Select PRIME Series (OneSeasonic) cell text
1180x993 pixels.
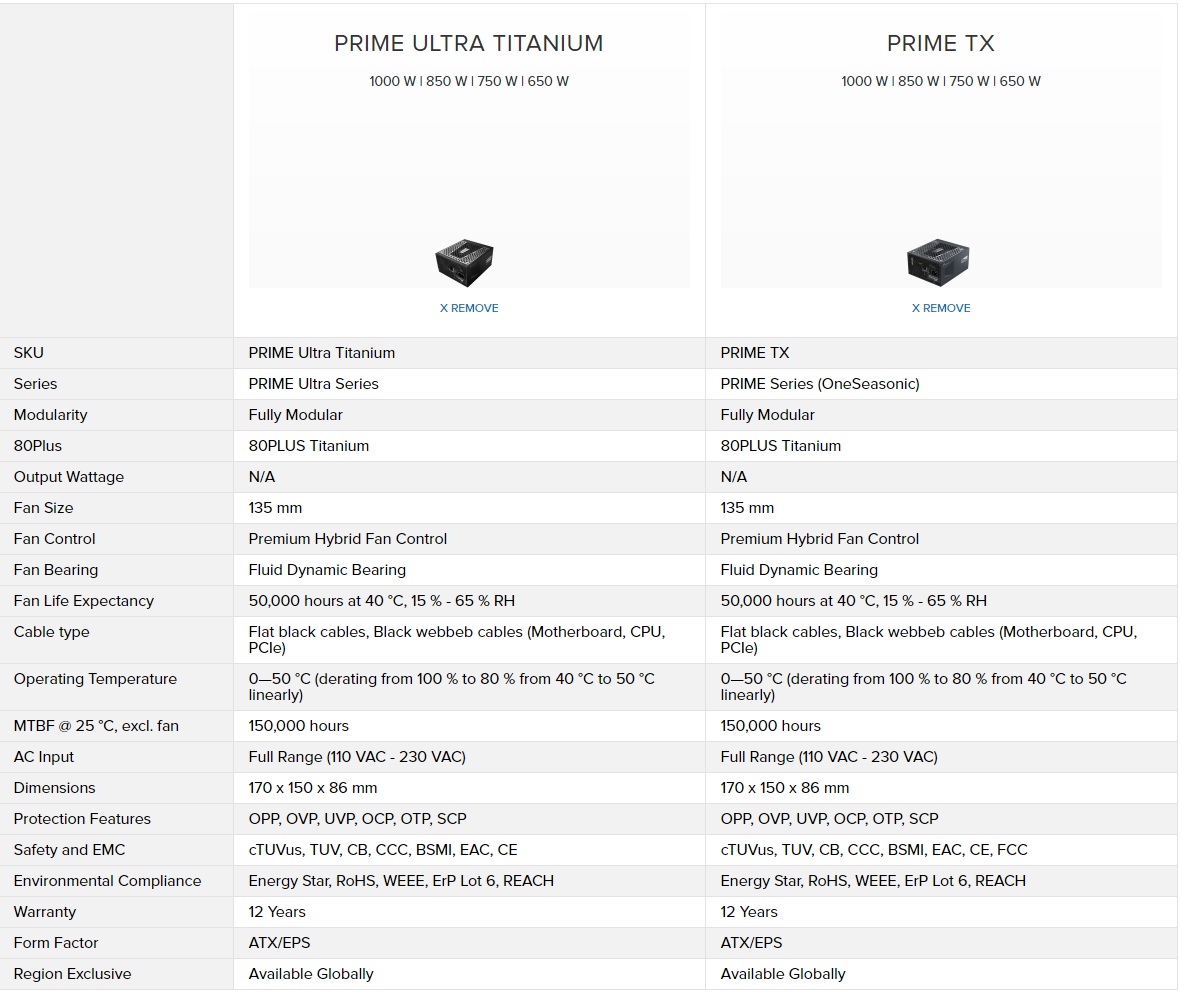pyautogui.click(x=820, y=384)
